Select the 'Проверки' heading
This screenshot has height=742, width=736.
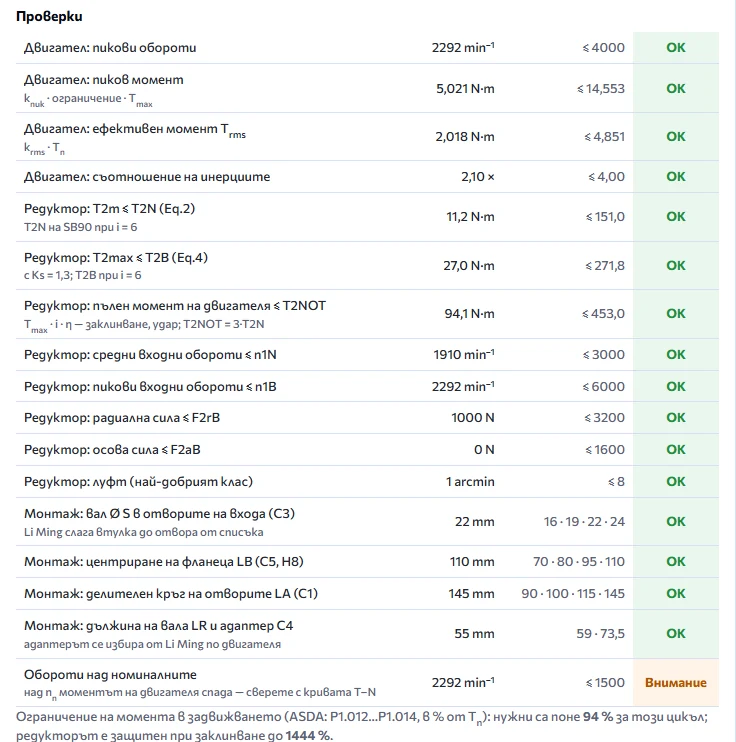[49, 16]
